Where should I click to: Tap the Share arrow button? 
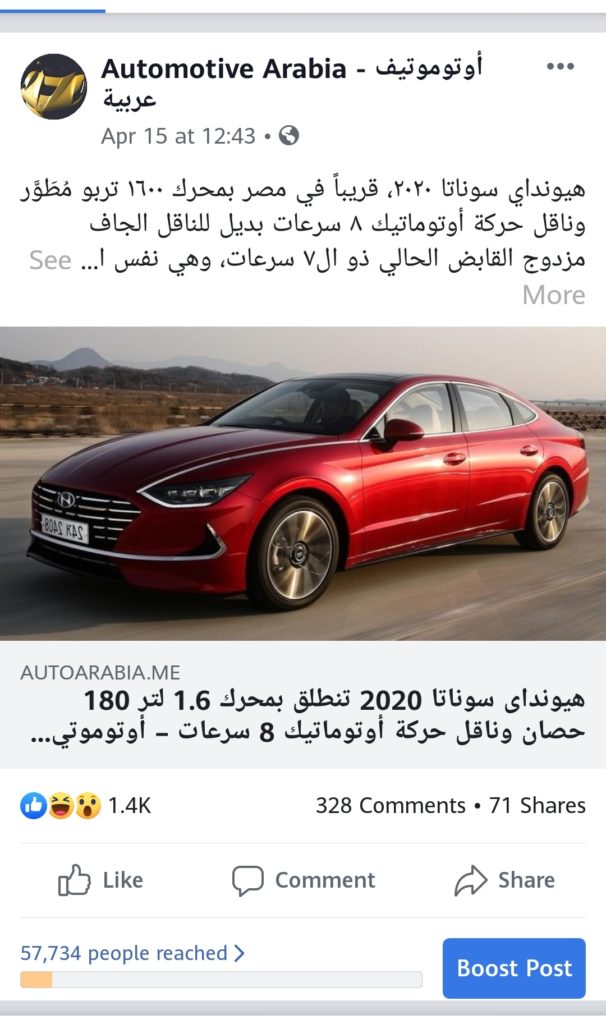505,880
